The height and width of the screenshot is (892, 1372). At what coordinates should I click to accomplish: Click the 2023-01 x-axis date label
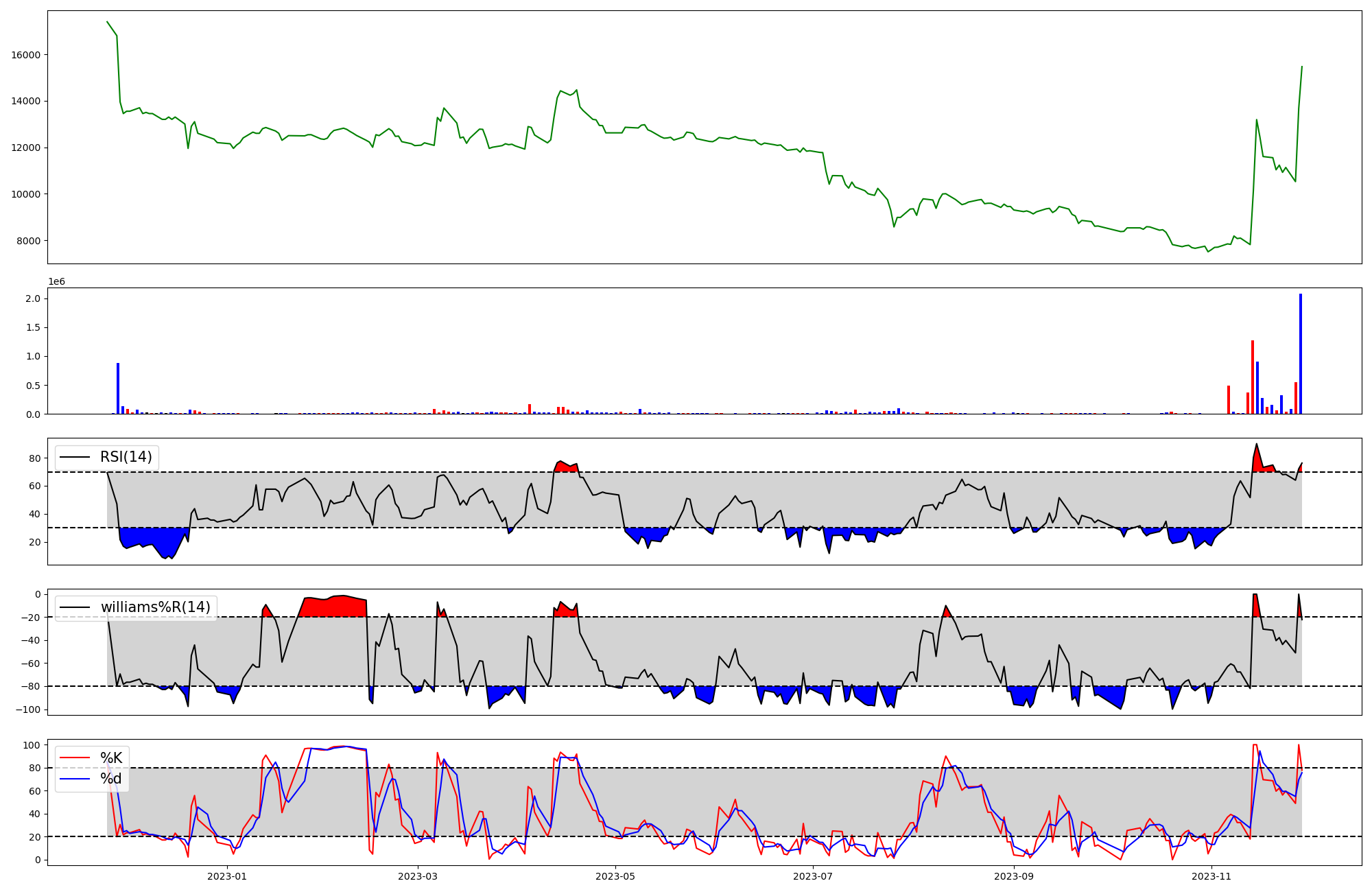(x=226, y=876)
